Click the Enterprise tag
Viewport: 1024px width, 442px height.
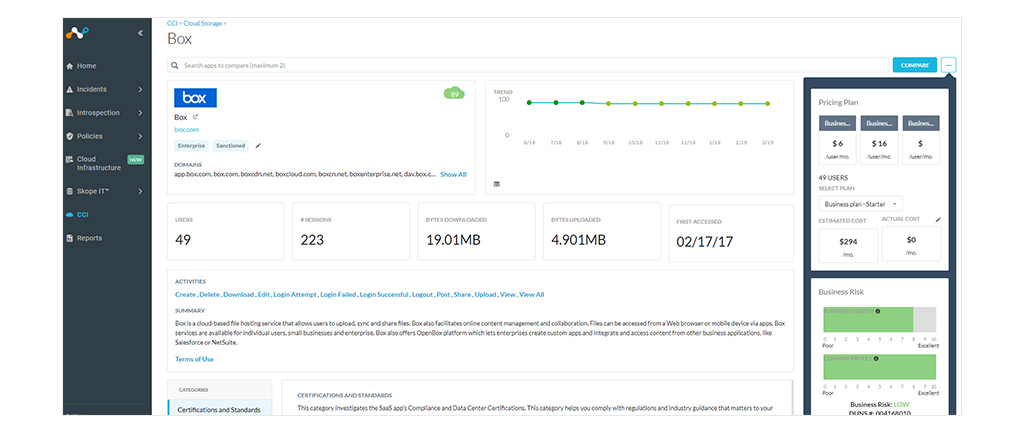[x=191, y=146]
